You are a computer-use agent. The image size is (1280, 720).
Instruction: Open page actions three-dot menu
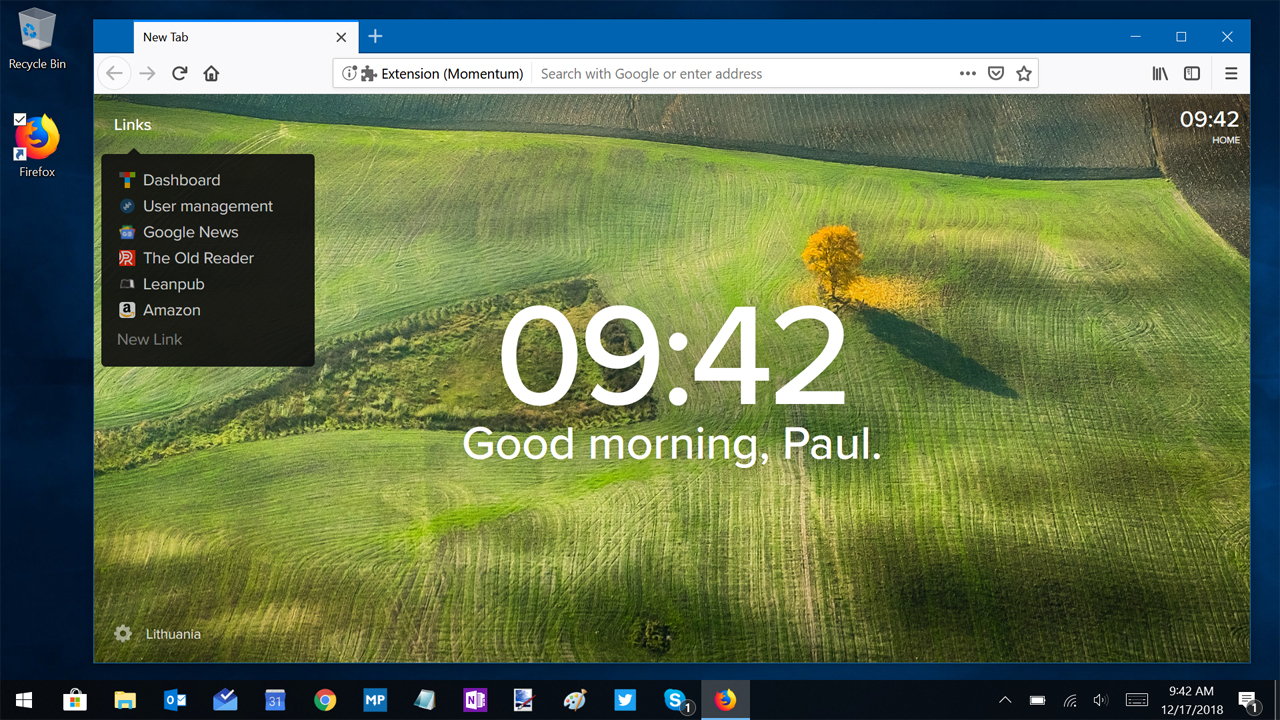coord(967,73)
